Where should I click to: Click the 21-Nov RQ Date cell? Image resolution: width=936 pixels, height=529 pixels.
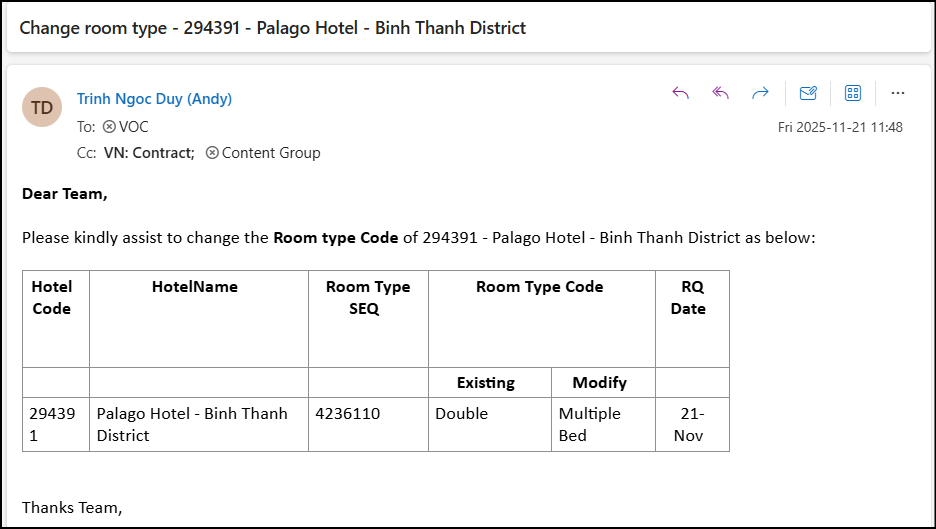691,424
